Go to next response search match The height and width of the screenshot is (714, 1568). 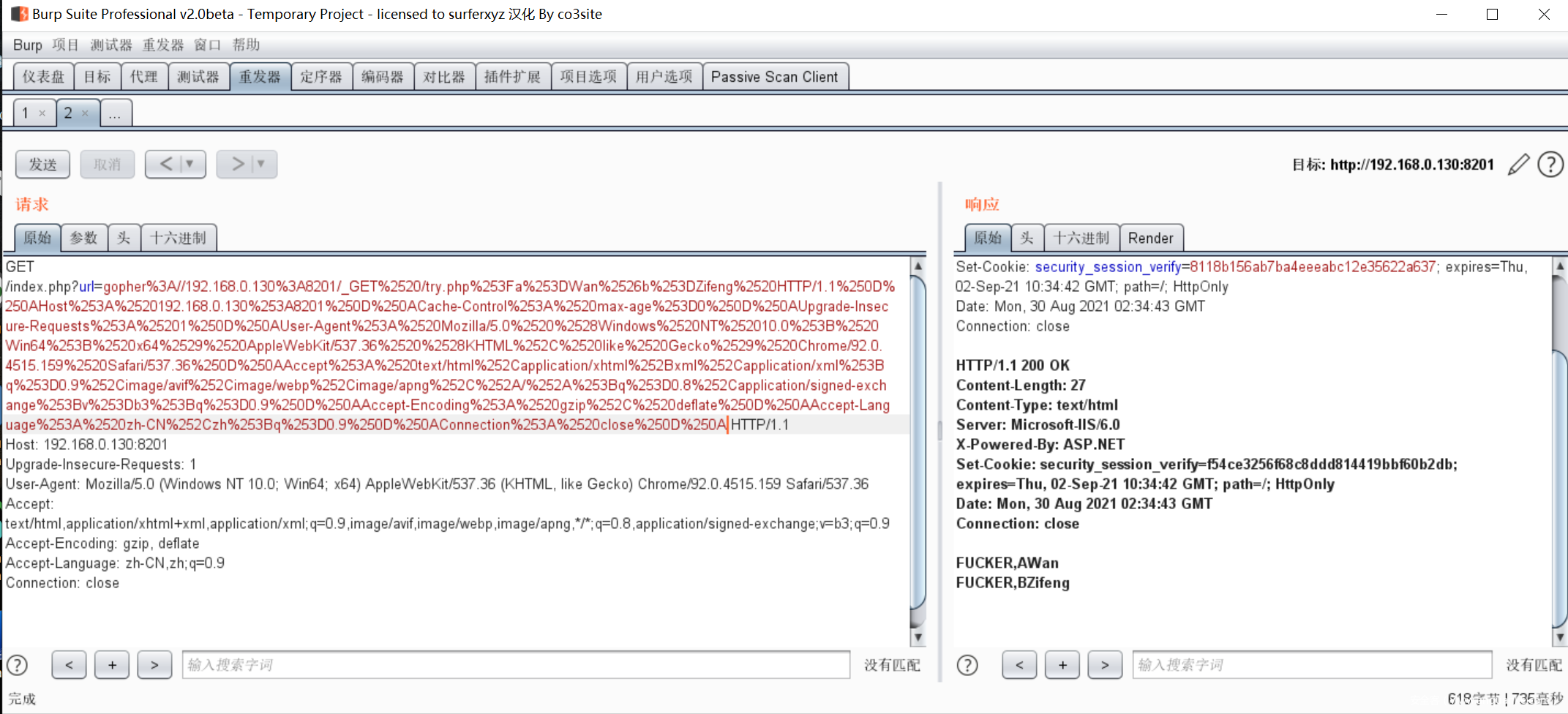(x=1105, y=665)
